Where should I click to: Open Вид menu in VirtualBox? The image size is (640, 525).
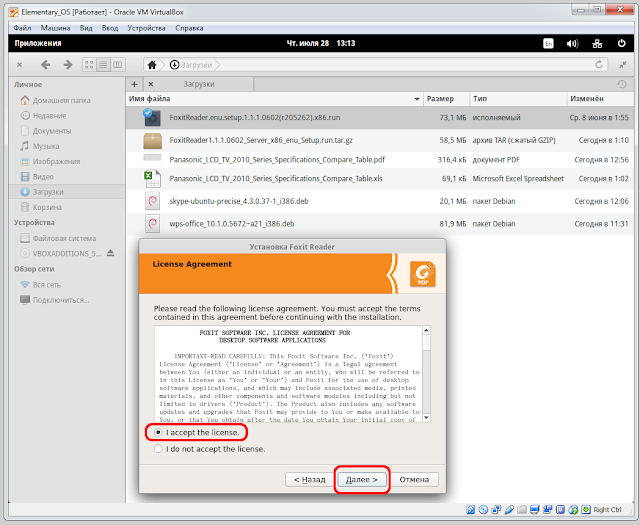86,28
